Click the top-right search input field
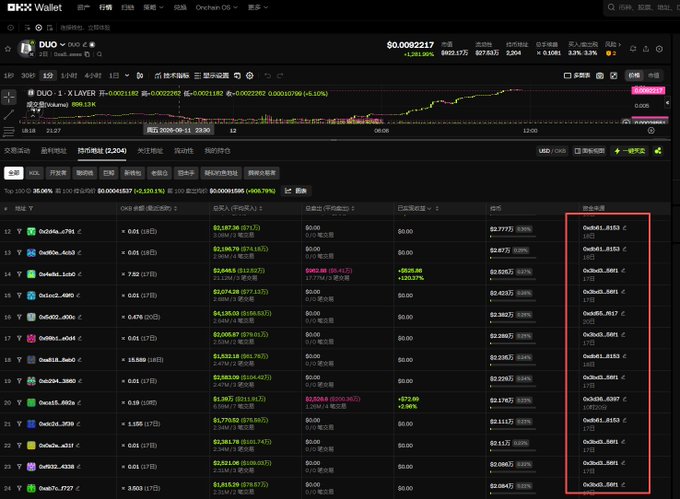The height and width of the screenshot is (499, 680). pyautogui.click(x=642, y=7)
